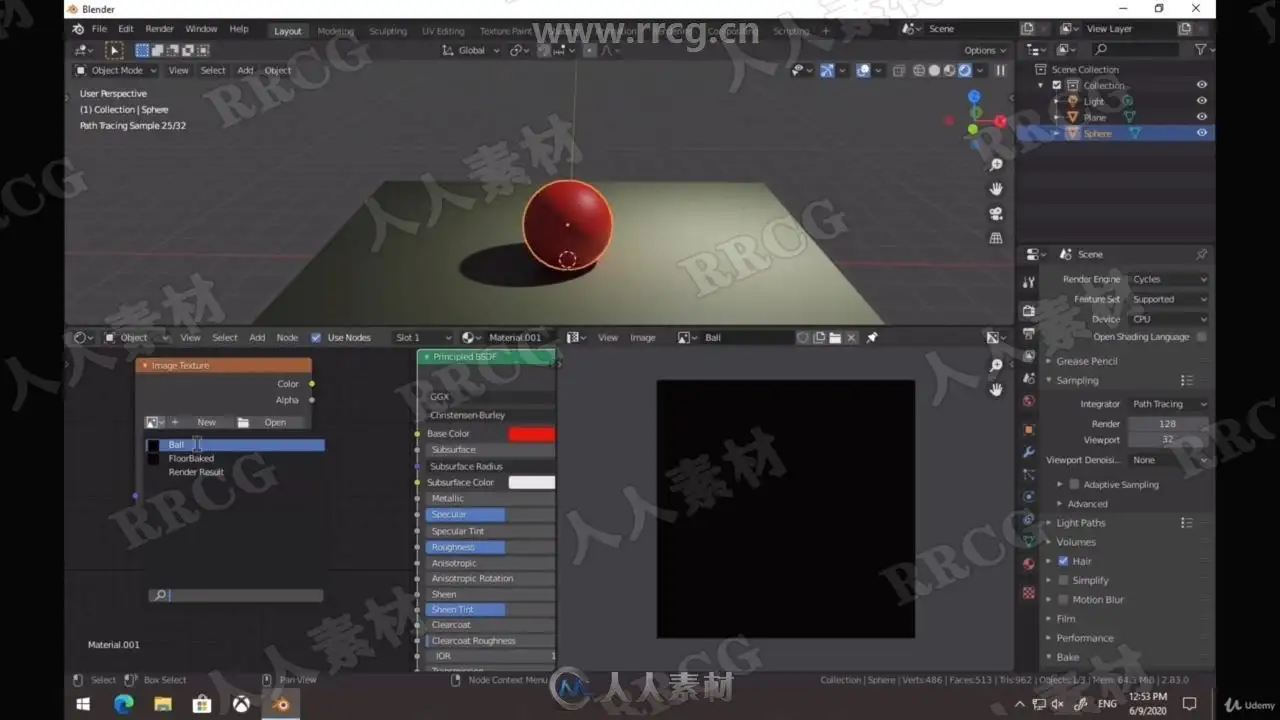
Task: Pause viewport render preview
Action: (1000, 71)
